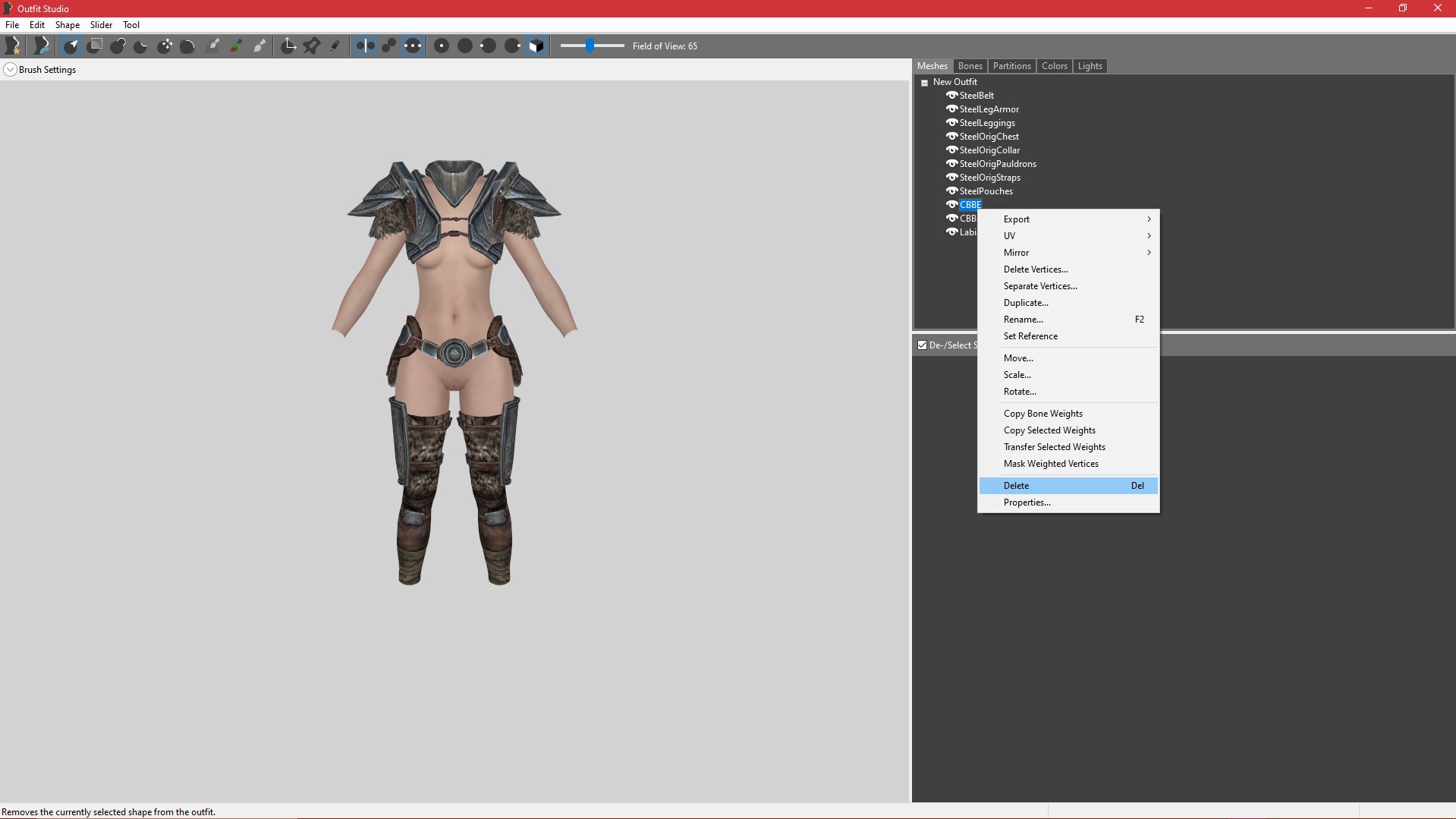The image size is (1456, 819).
Task: Open the Edit menu
Action: [37, 25]
